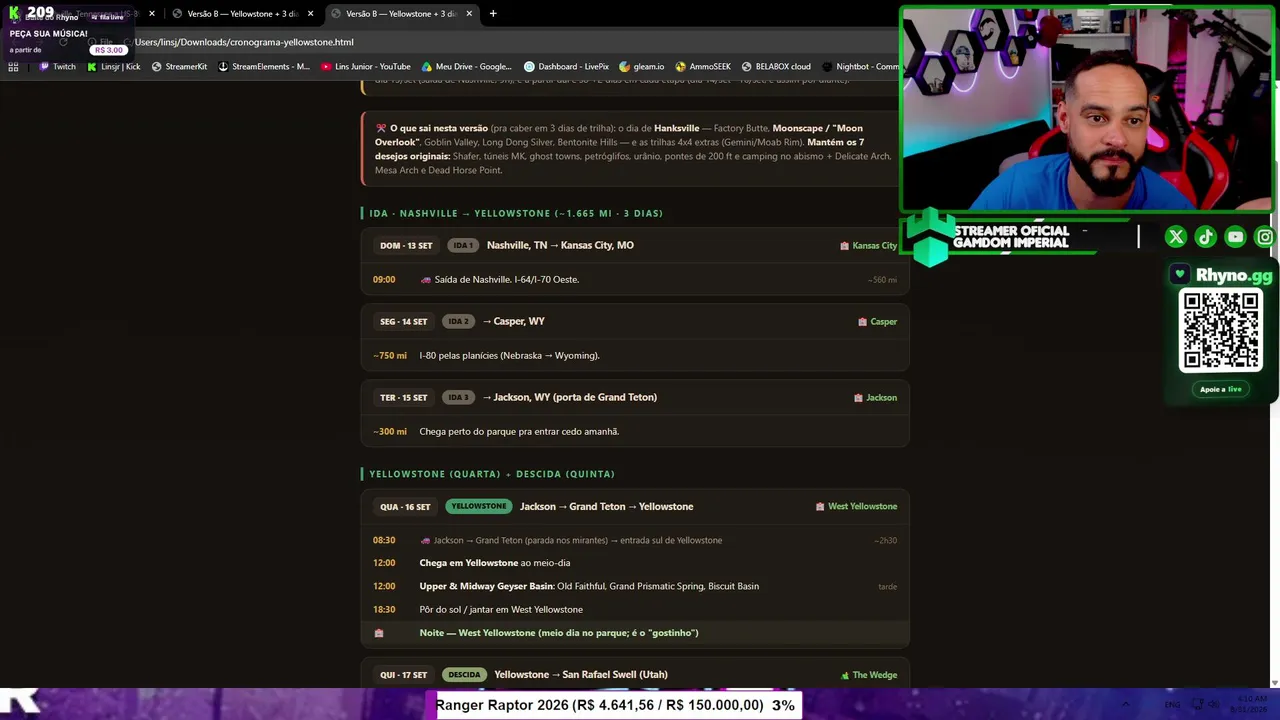
Task: Click the SEG - 14 SET date label
Action: tap(403, 322)
